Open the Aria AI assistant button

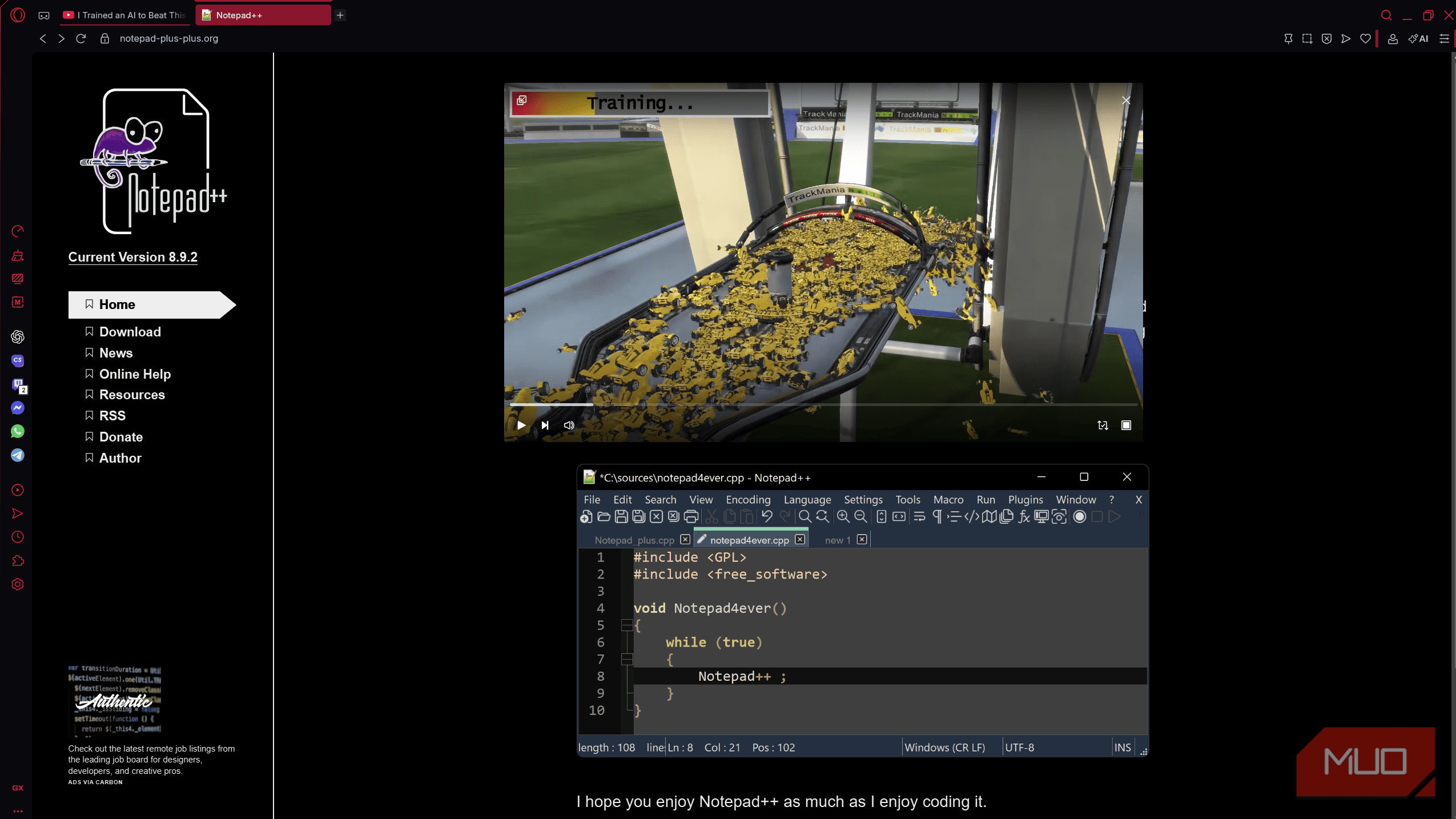[1418, 39]
